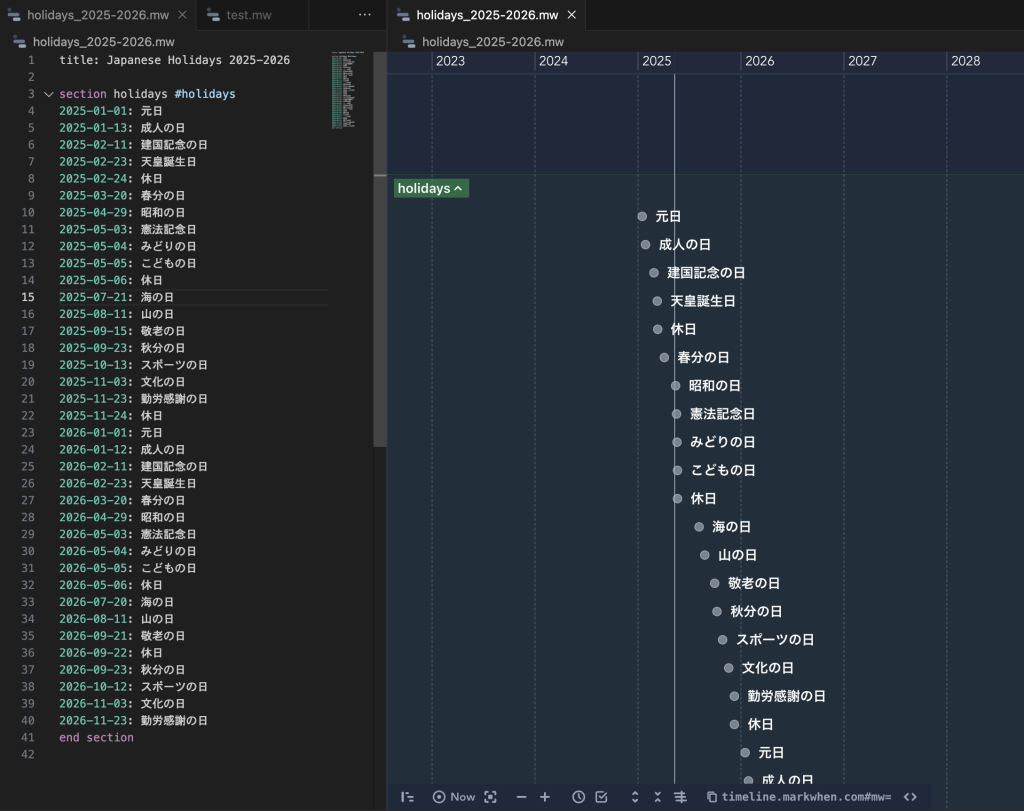Image resolution: width=1024 pixels, height=811 pixels.
Task: Zoom out with the minus icon
Action: [x=521, y=797]
